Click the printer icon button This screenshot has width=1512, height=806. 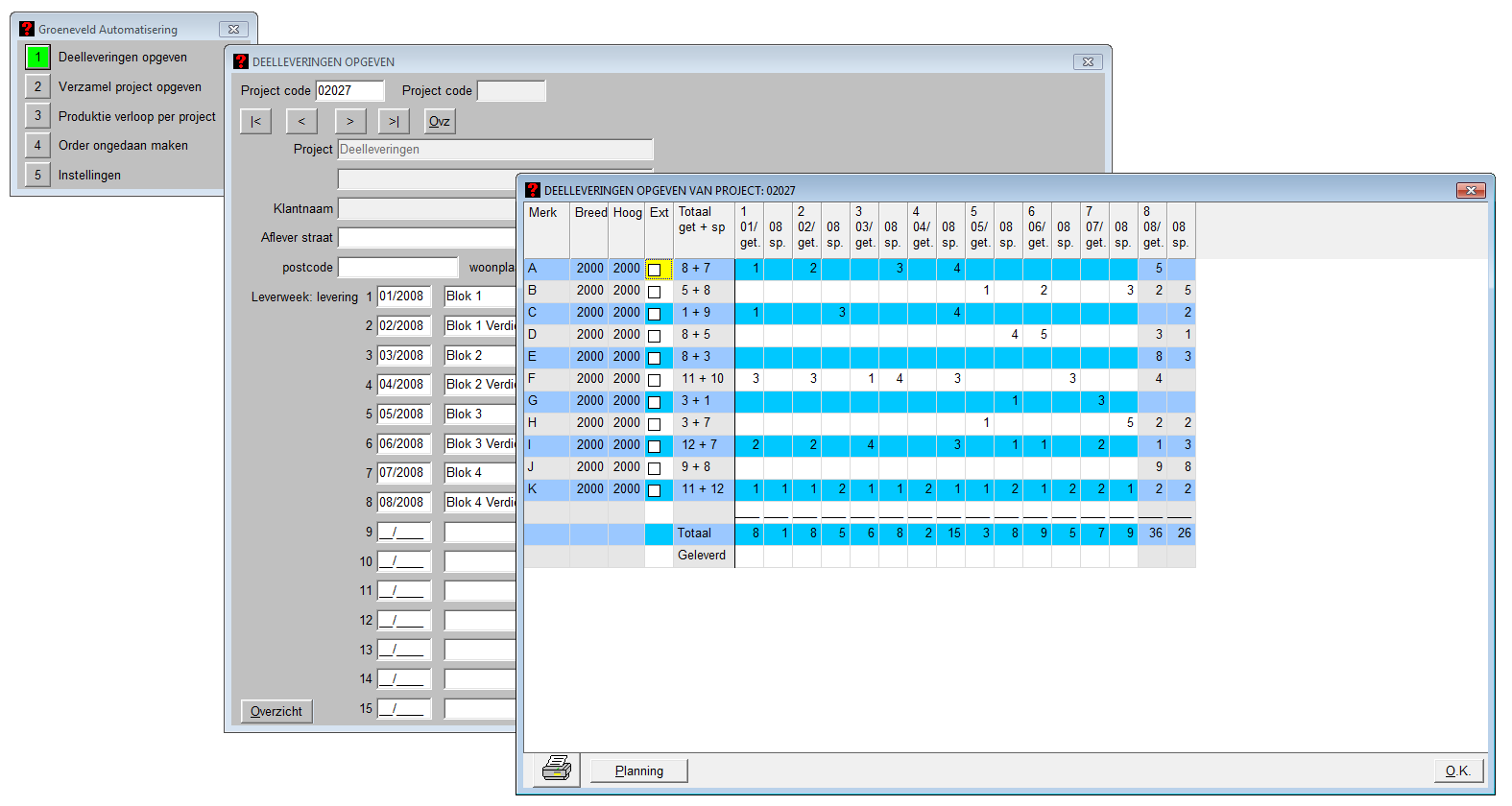point(557,770)
